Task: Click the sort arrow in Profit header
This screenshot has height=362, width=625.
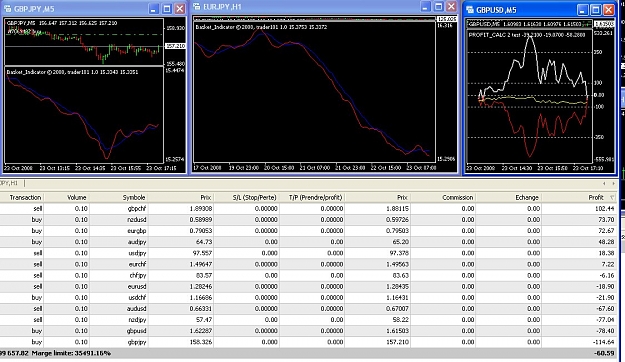Action: tap(612, 197)
